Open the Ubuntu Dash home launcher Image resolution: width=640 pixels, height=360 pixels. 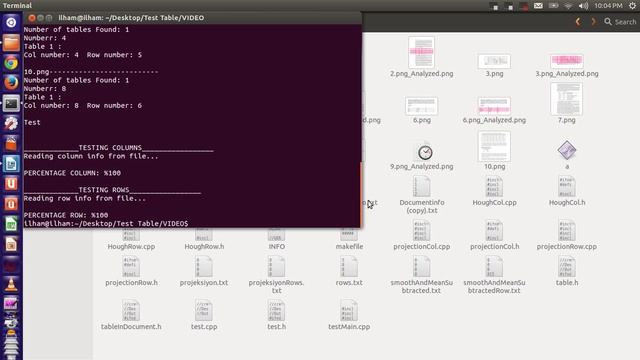[11, 22]
